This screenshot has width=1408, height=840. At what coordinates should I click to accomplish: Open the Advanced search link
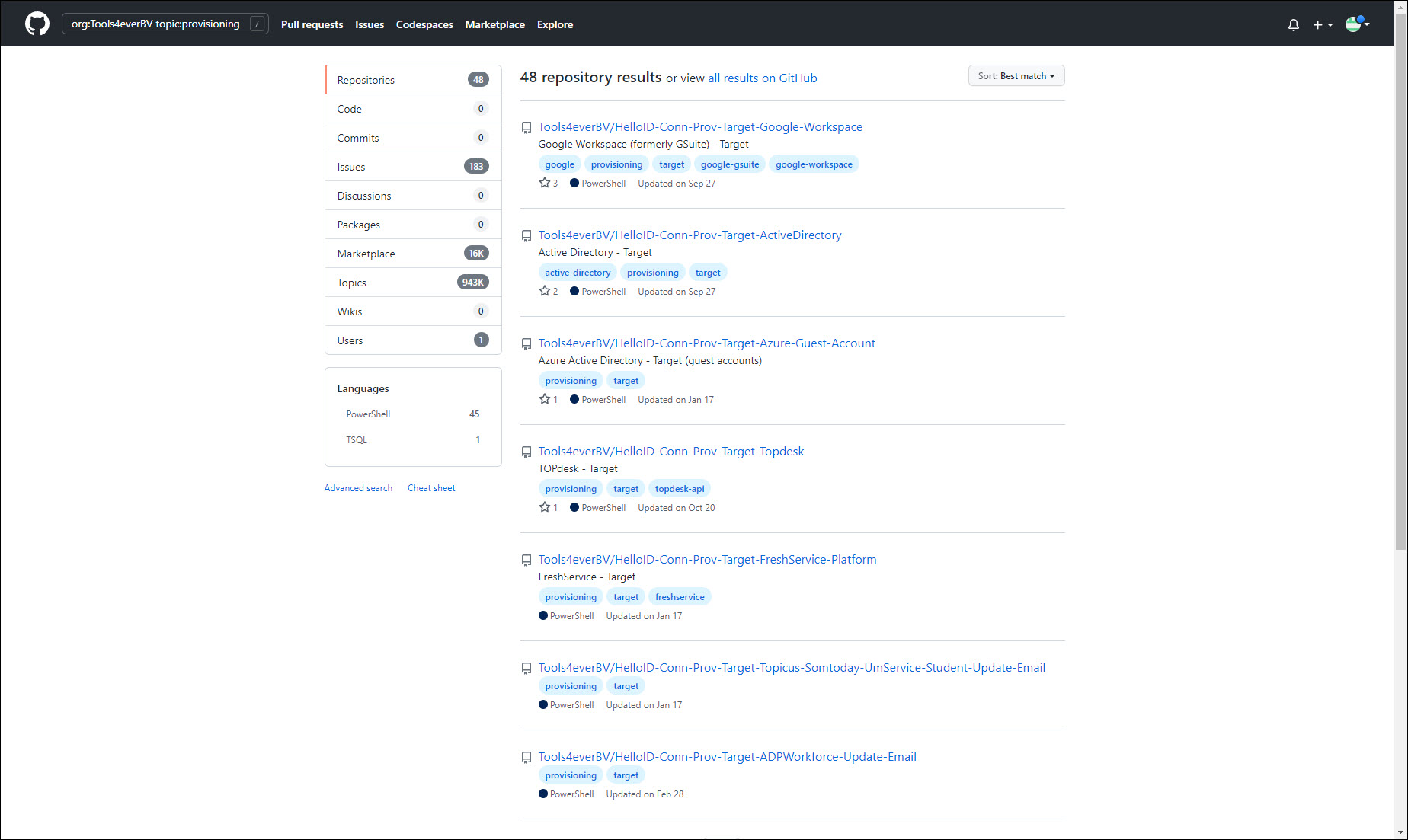[358, 488]
